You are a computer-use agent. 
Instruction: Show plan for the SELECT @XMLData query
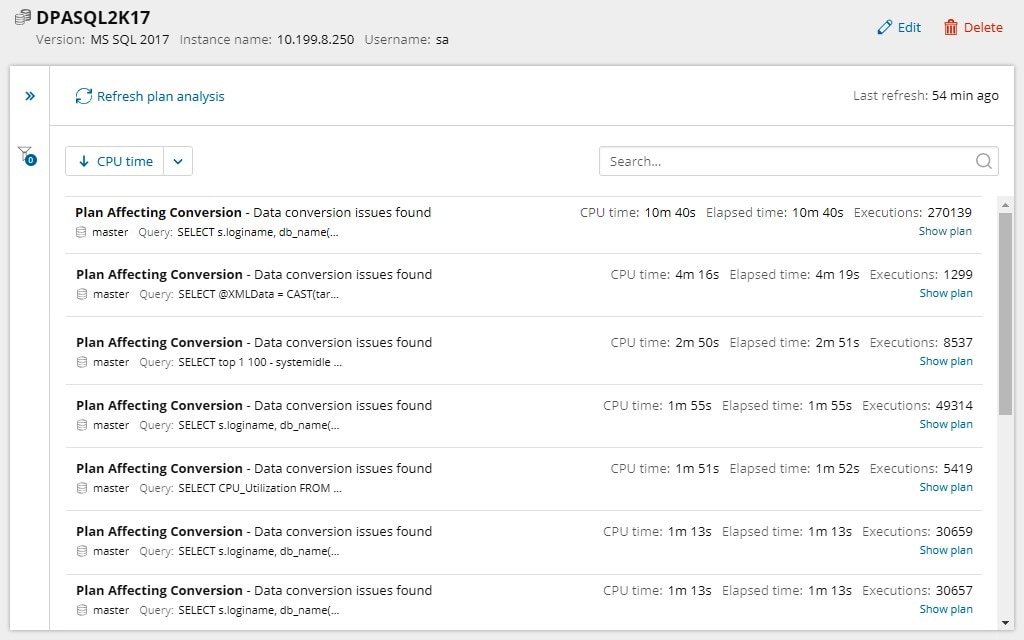[944, 293]
